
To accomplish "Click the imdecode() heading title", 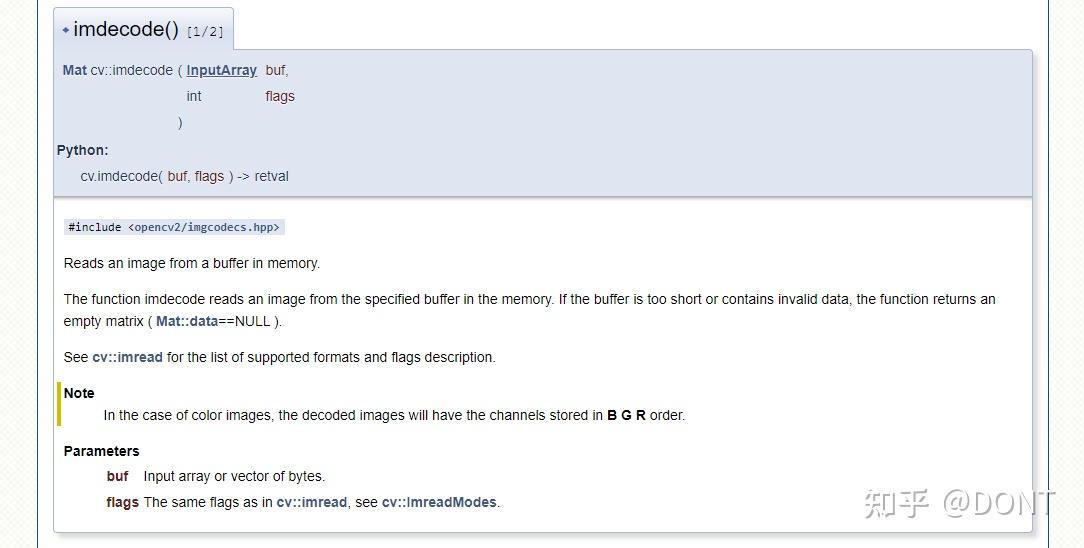I will point(126,30).
